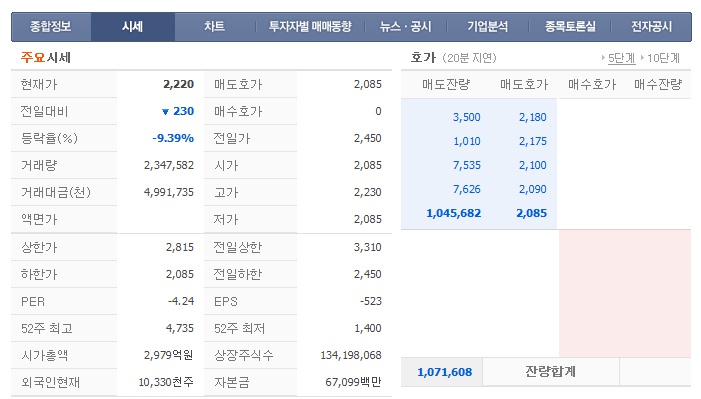Click the 현재가 row label
Image resolution: width=701 pixels, height=399 pixels.
coord(39,85)
